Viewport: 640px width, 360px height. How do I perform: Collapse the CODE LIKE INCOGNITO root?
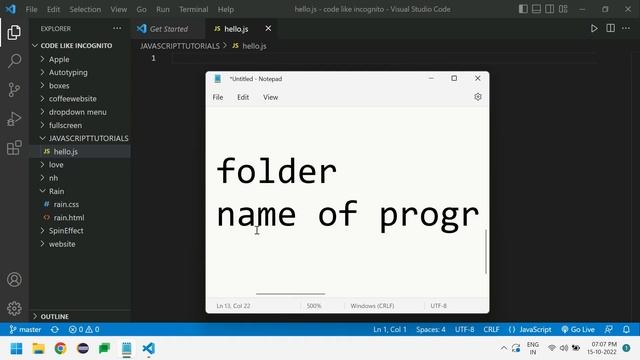click(80, 46)
